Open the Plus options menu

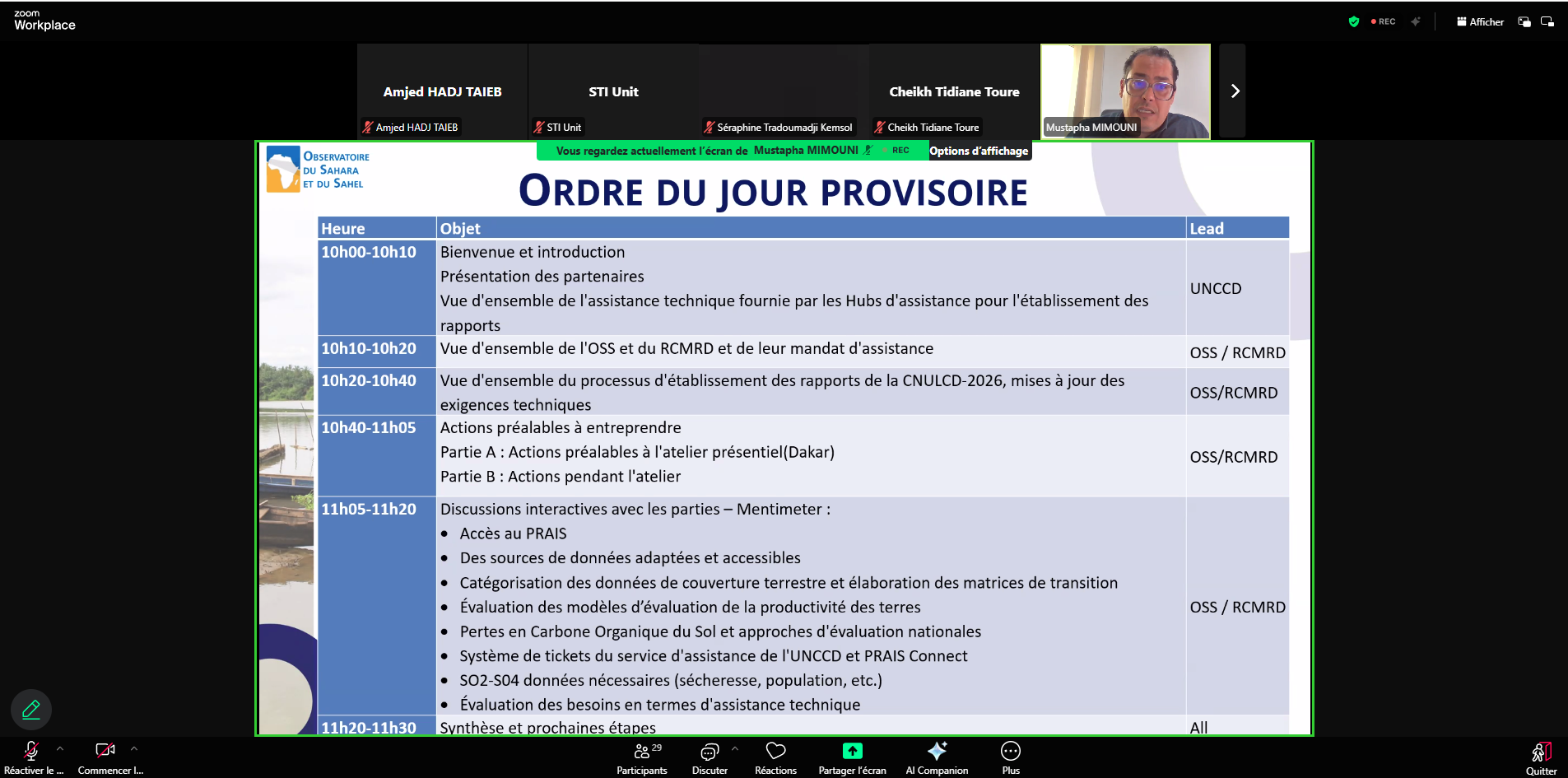1010,757
